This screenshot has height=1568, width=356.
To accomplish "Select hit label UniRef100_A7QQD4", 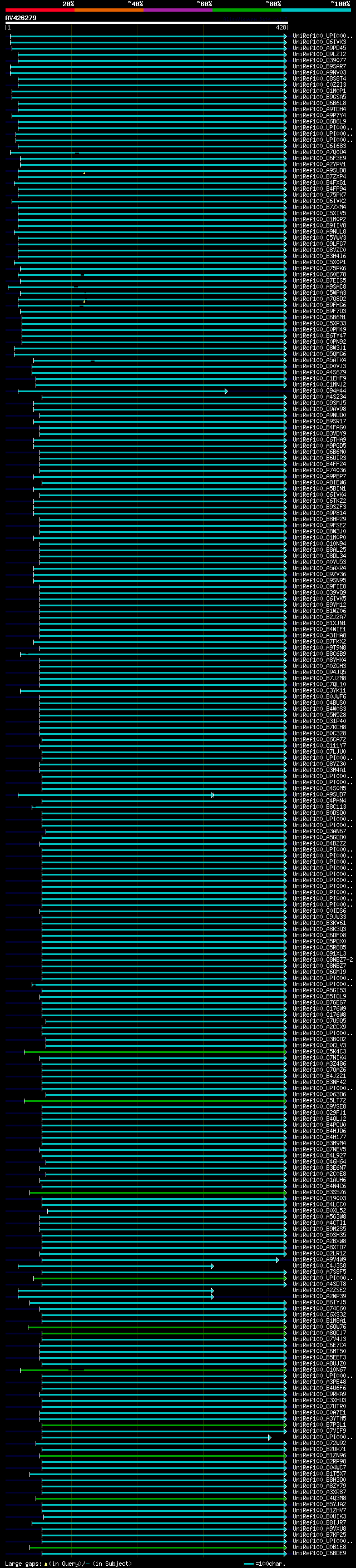I will (x=319, y=152).
